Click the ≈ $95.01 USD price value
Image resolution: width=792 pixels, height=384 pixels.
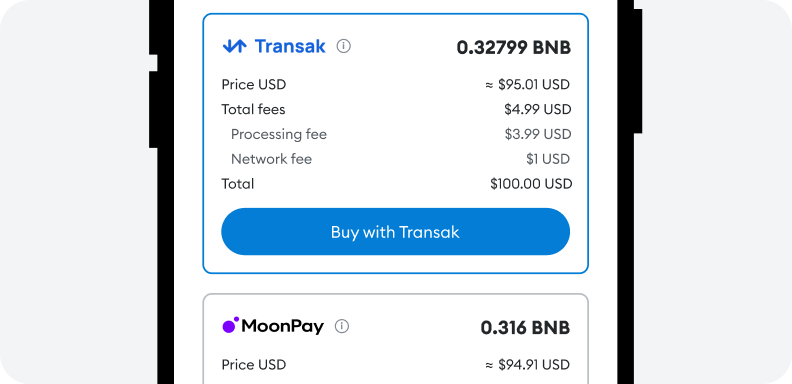click(x=527, y=84)
